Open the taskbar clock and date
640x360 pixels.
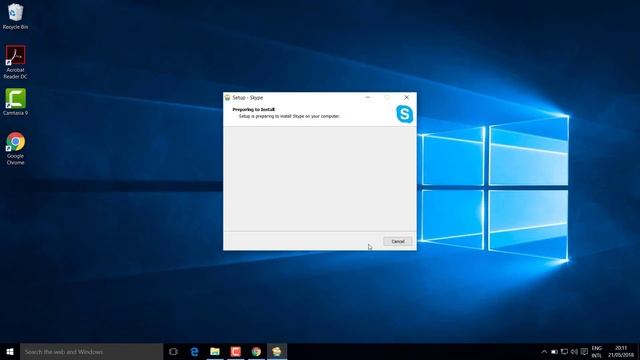[x=620, y=351]
